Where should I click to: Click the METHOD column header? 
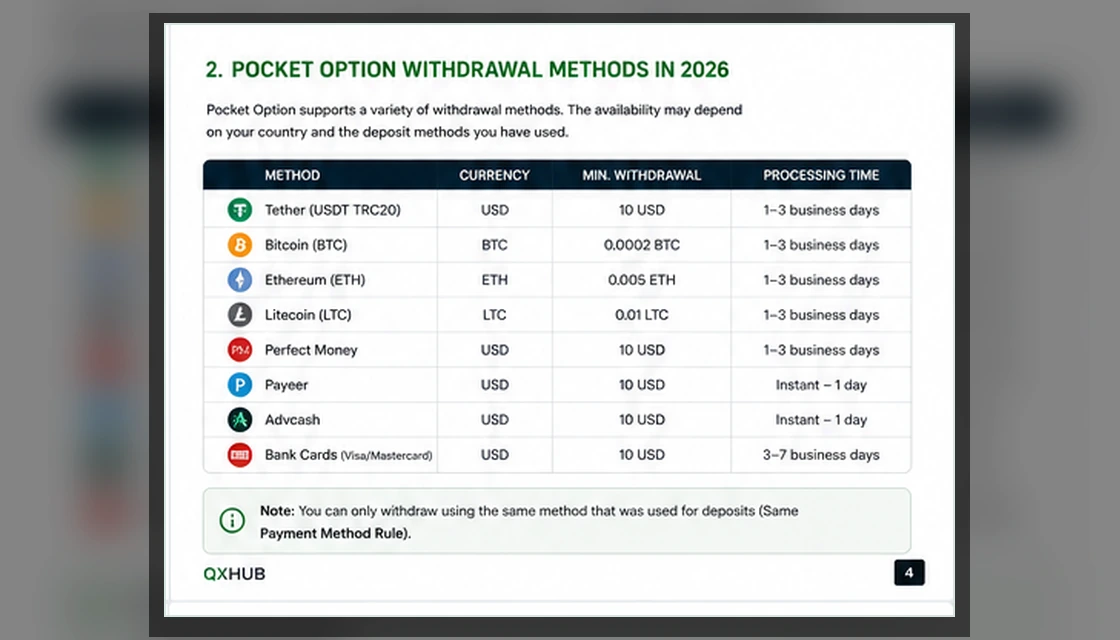[292, 176]
